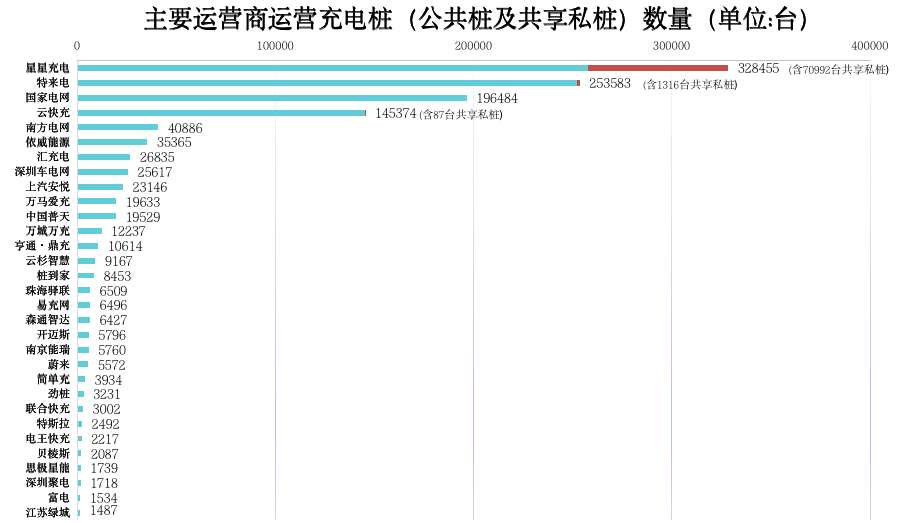Click the note 含70992台共享私桩
898x523 pixels.
click(838, 69)
